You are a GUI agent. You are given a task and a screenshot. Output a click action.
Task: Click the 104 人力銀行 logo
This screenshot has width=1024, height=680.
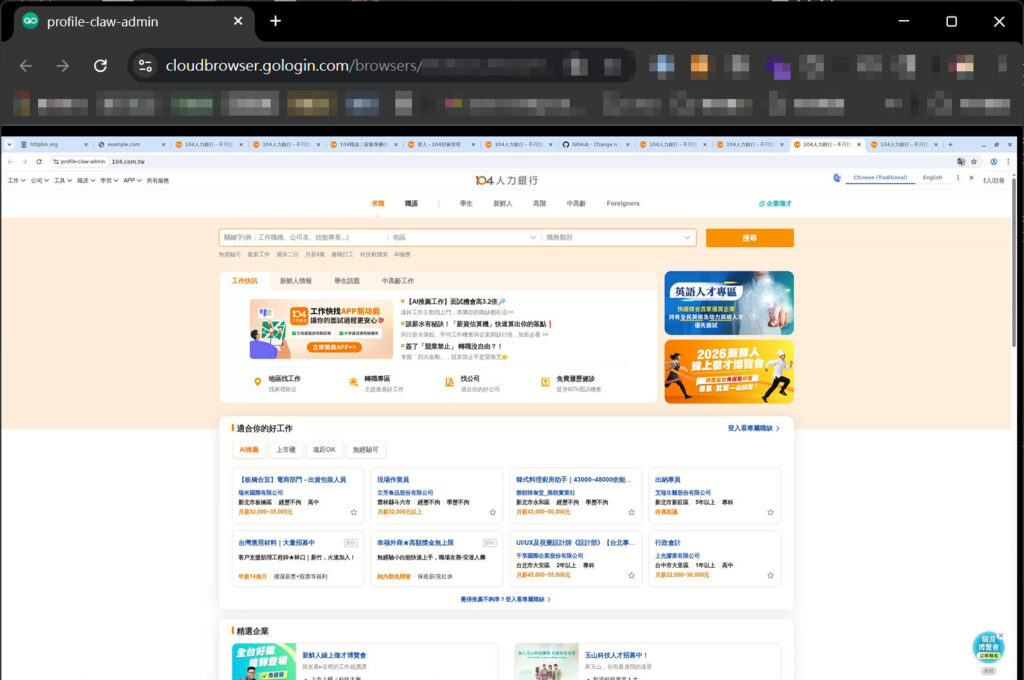pos(507,180)
